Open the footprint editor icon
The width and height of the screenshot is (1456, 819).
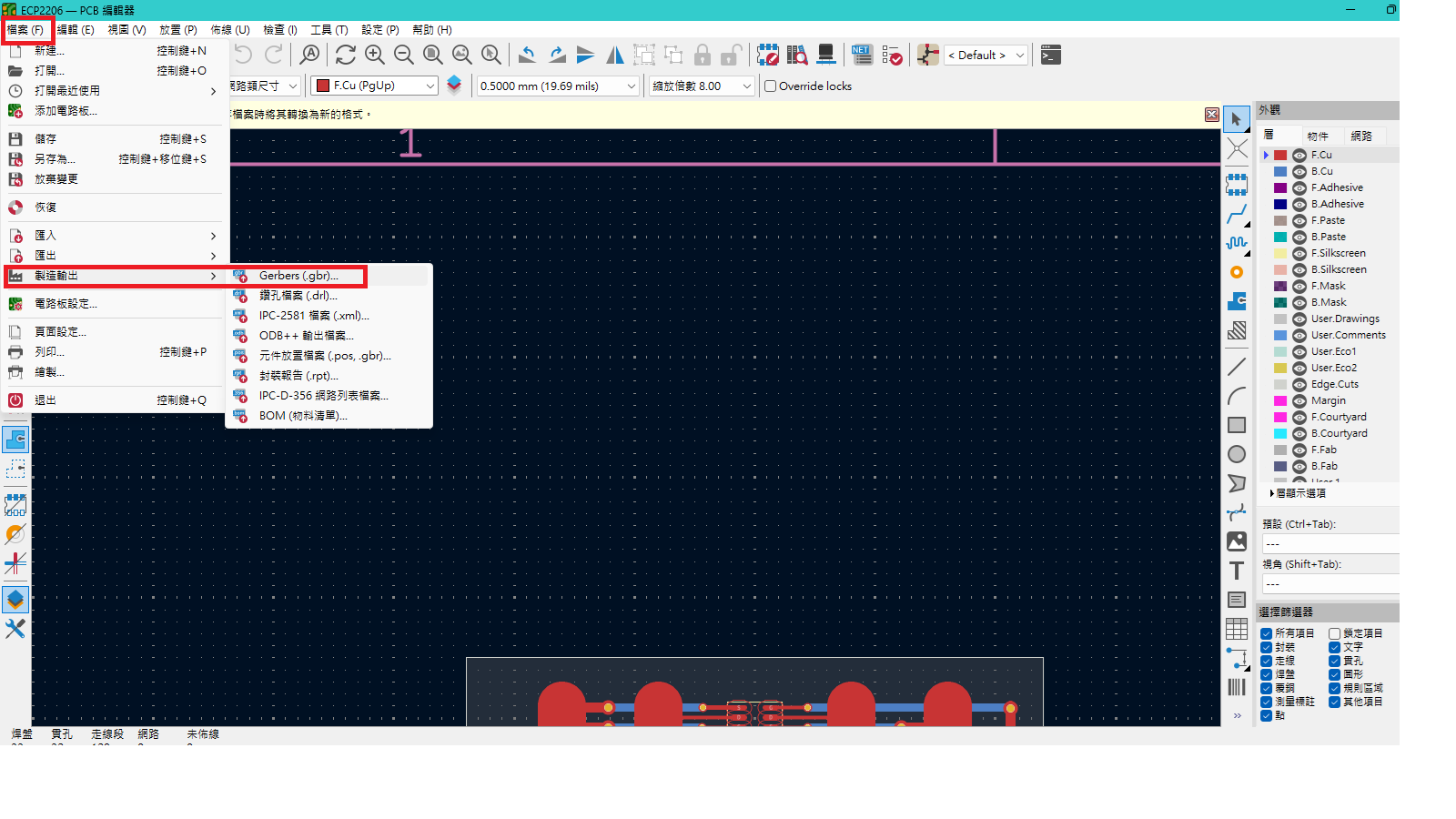(768, 55)
